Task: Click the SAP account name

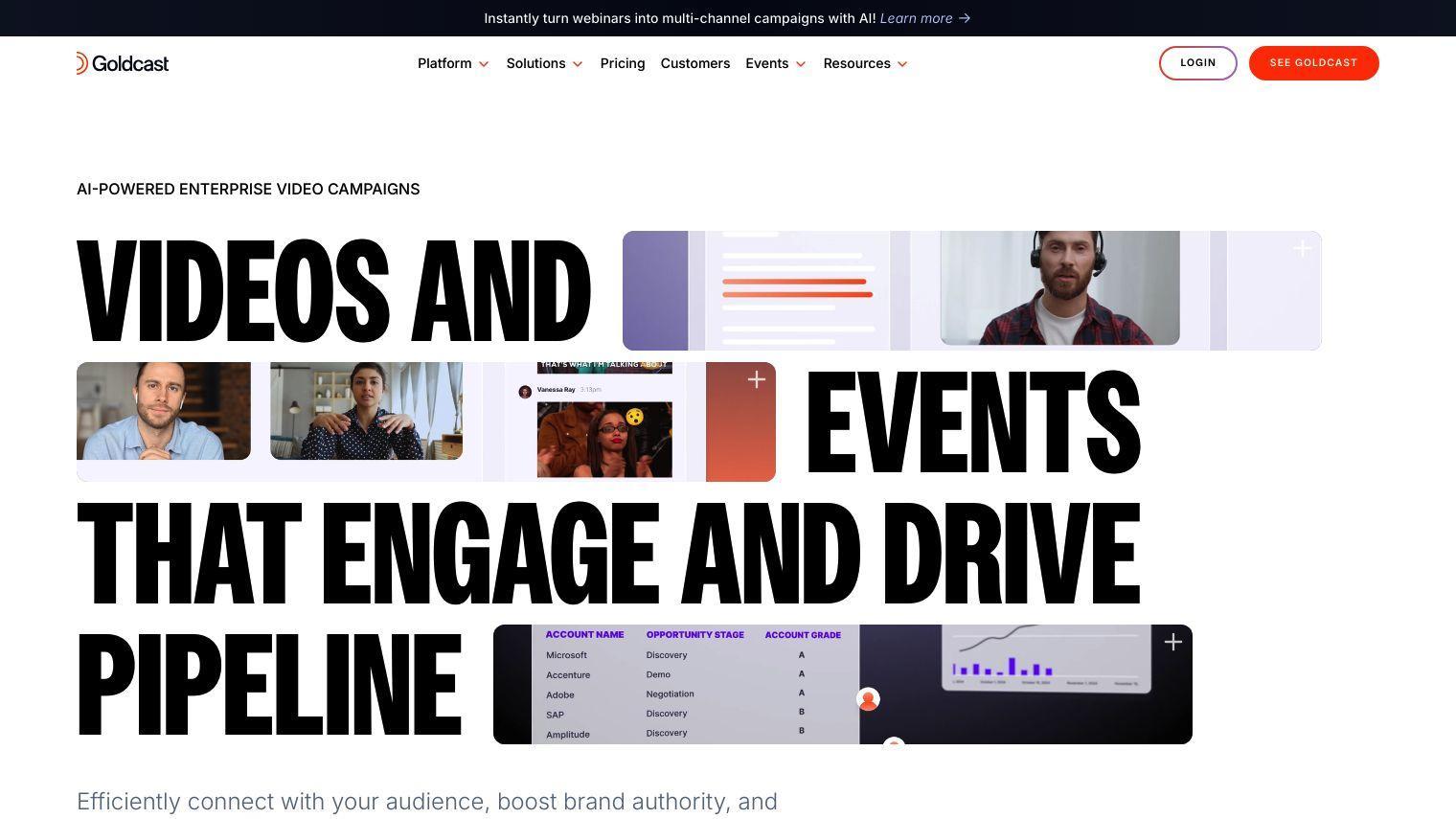Action: click(556, 715)
